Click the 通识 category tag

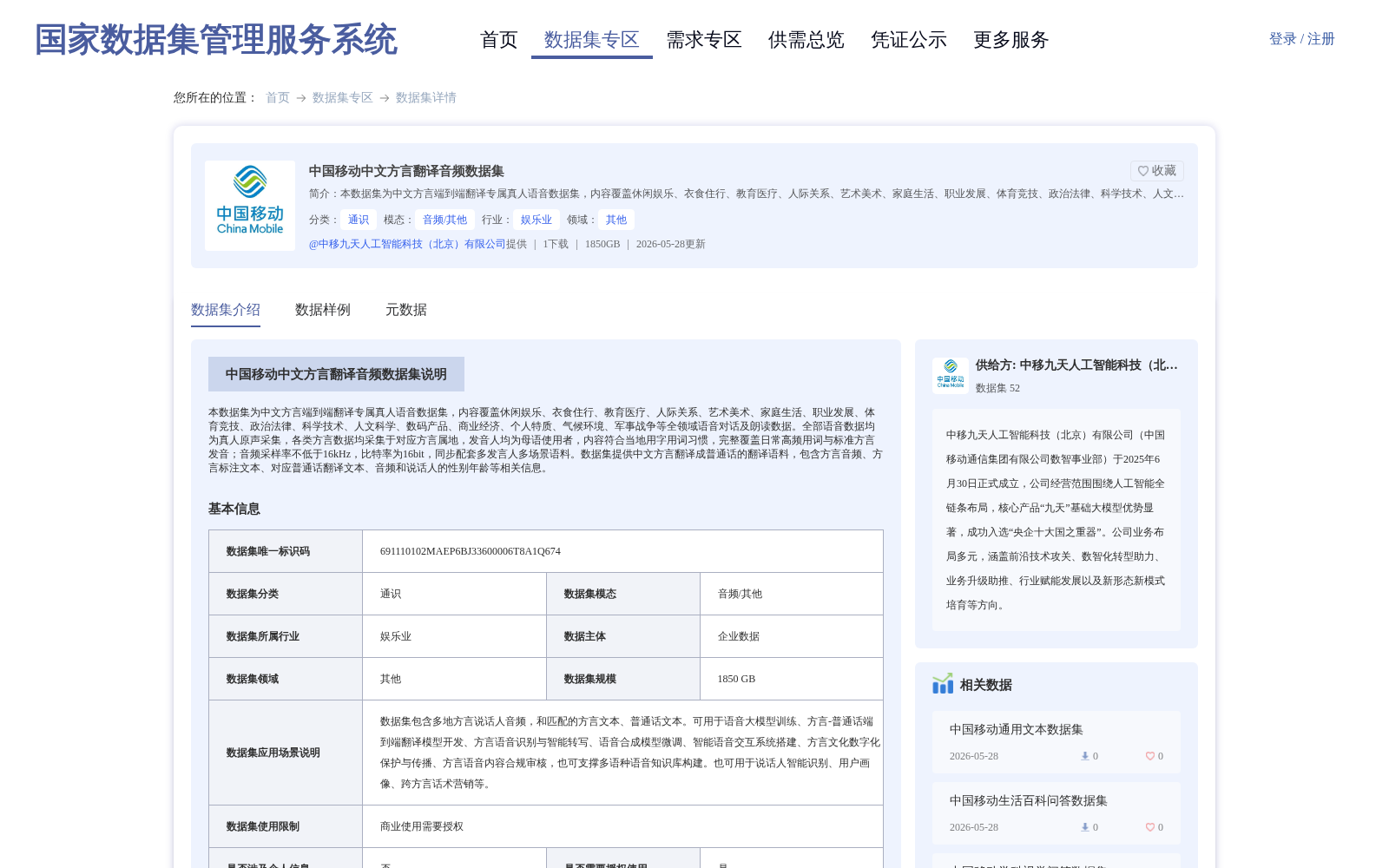(359, 220)
